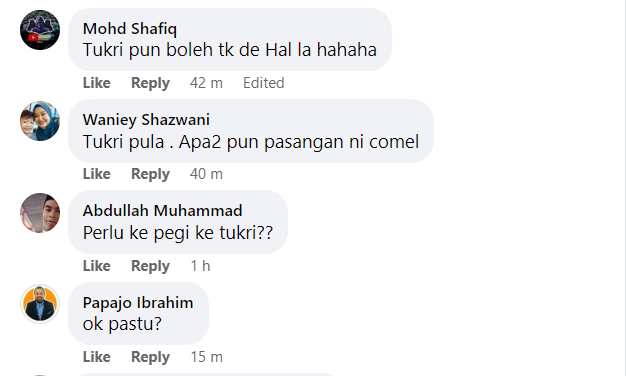Open the 42 m timestamp link
The image size is (626, 376).
tap(206, 83)
